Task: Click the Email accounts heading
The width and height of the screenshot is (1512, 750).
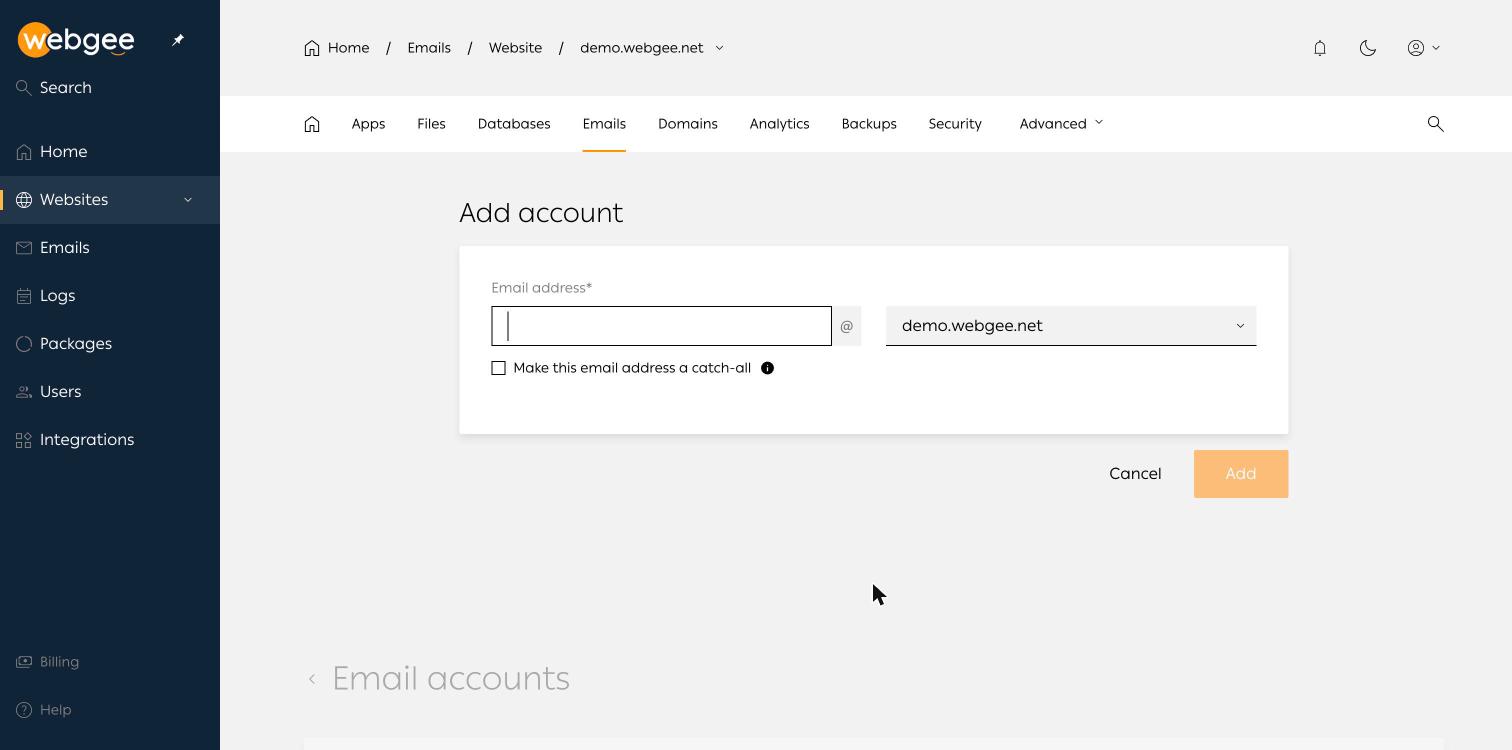Action: pyautogui.click(x=451, y=679)
